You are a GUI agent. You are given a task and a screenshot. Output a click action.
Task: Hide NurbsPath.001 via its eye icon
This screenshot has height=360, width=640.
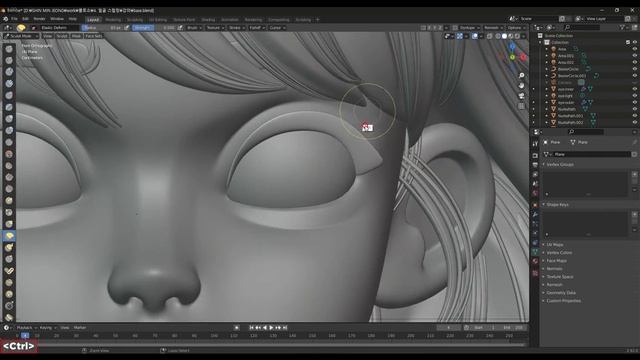(x=635, y=116)
